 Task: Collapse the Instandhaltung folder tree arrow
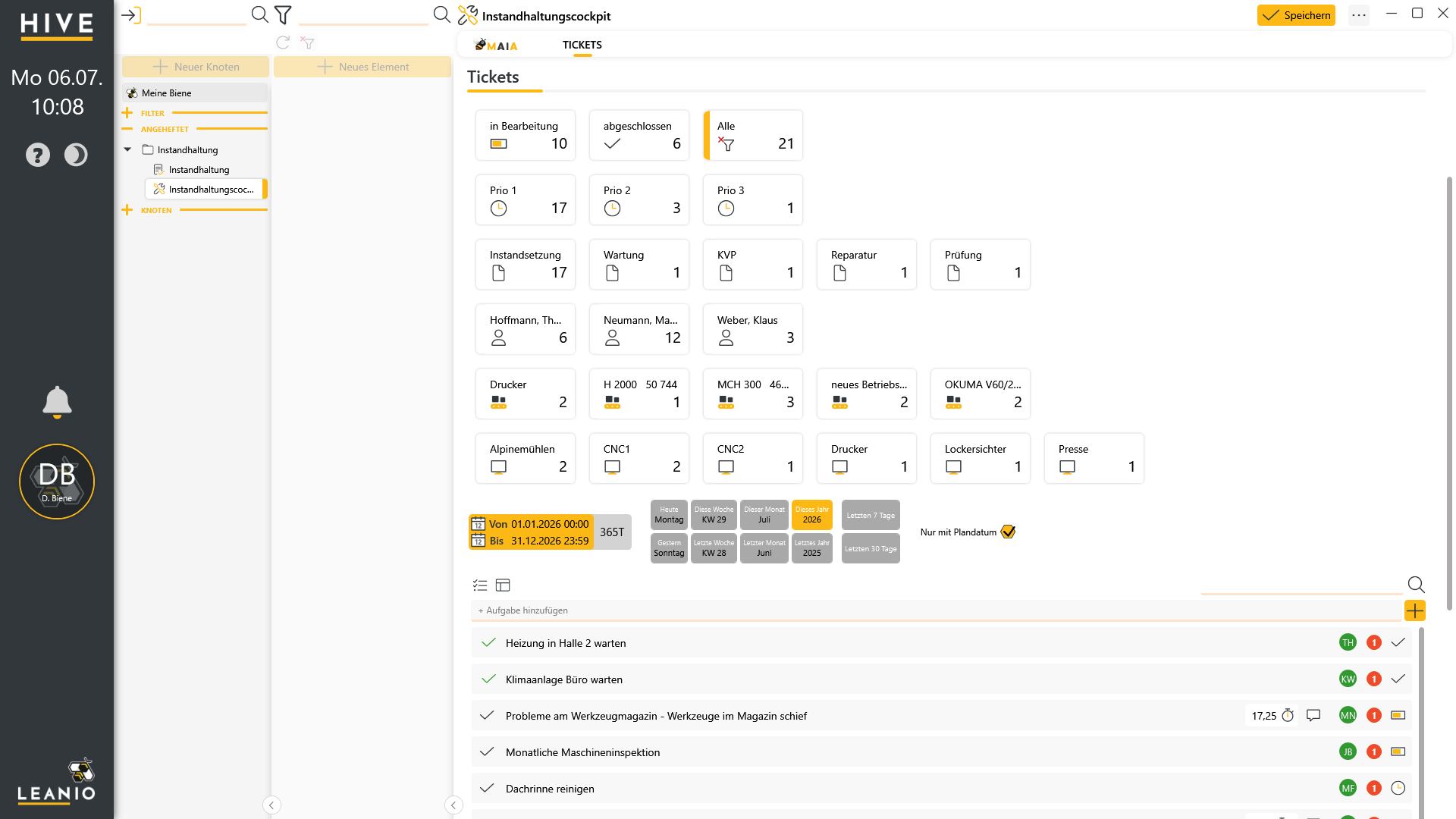click(x=127, y=149)
